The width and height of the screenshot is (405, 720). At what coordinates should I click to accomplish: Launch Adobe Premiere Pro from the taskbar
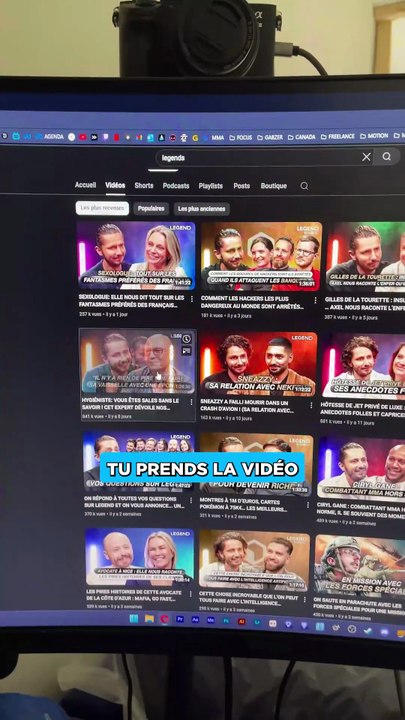click(180, 619)
